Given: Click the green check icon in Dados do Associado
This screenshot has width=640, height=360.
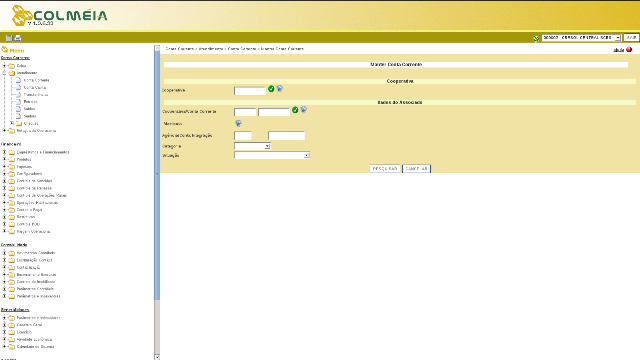Looking at the screenshot, I should pos(295,110).
